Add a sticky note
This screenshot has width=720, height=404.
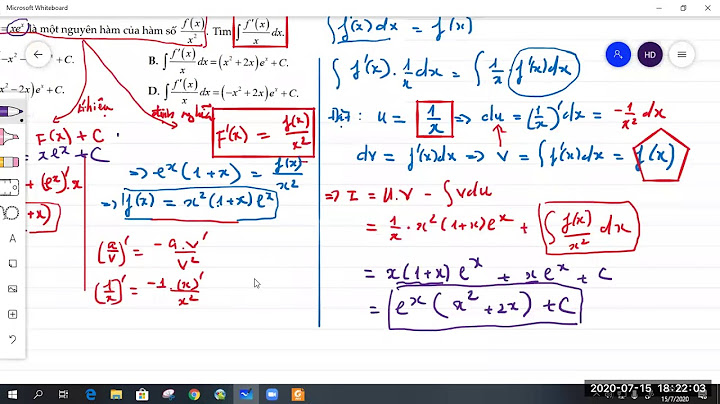tap(12, 264)
